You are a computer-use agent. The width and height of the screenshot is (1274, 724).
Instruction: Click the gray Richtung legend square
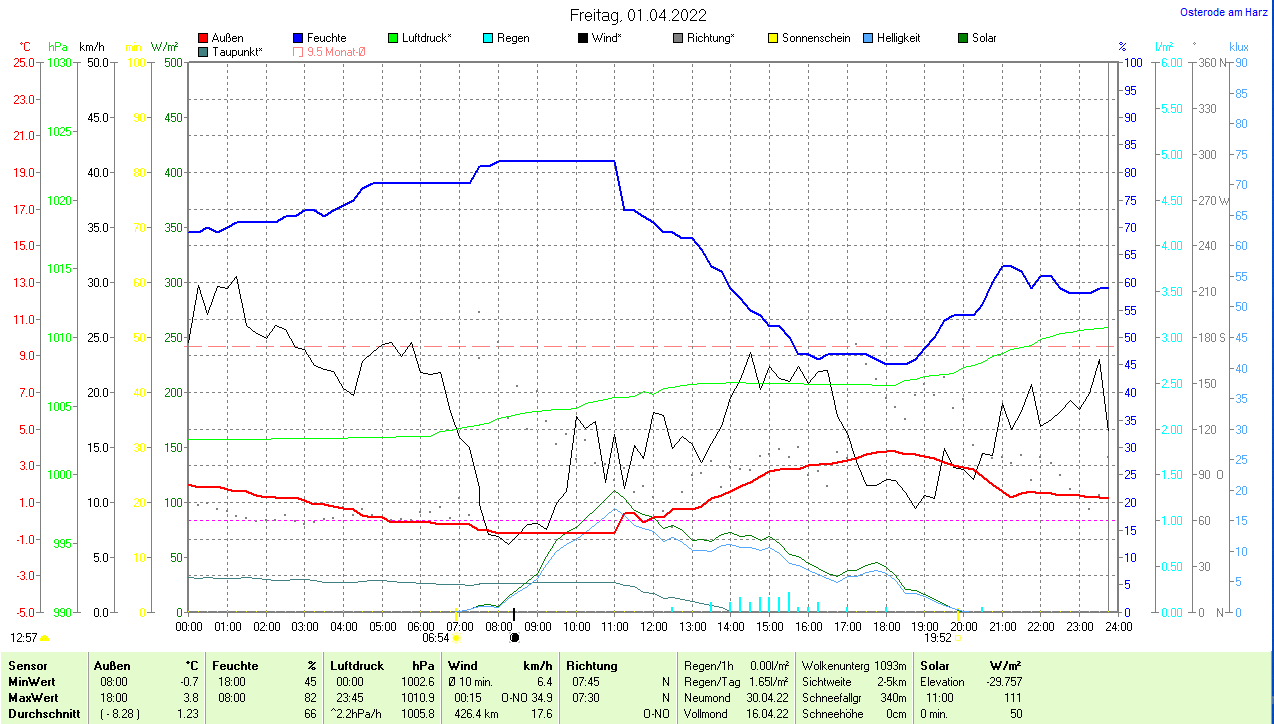[678, 38]
